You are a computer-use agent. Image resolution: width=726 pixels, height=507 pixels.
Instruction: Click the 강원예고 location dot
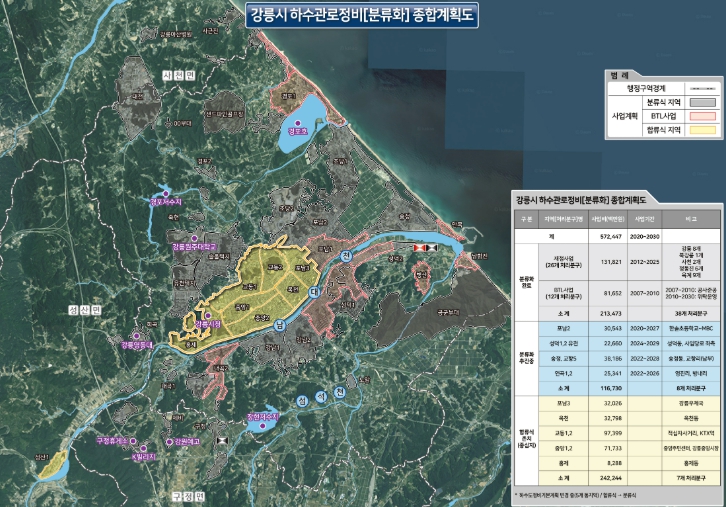tap(170, 442)
